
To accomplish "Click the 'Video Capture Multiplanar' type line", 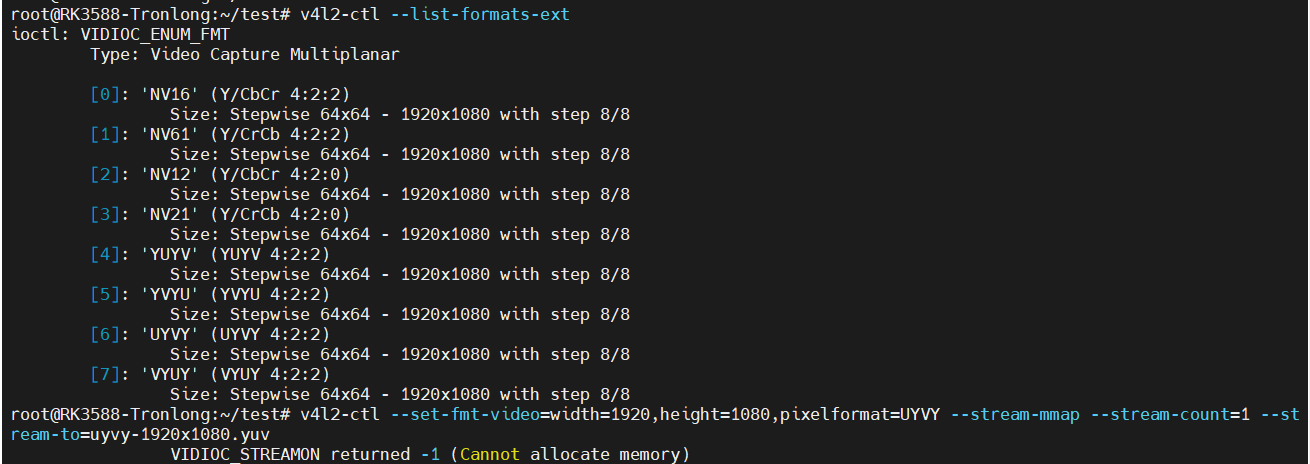I will pyautogui.click(x=244, y=54).
